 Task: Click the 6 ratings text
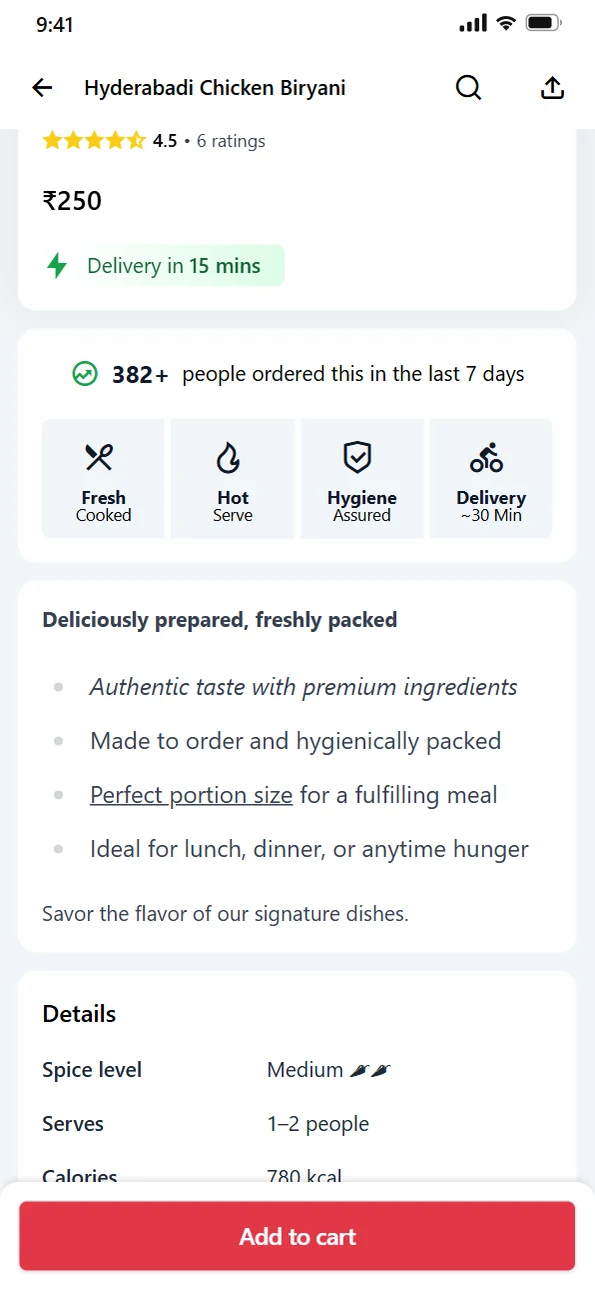pos(231,141)
